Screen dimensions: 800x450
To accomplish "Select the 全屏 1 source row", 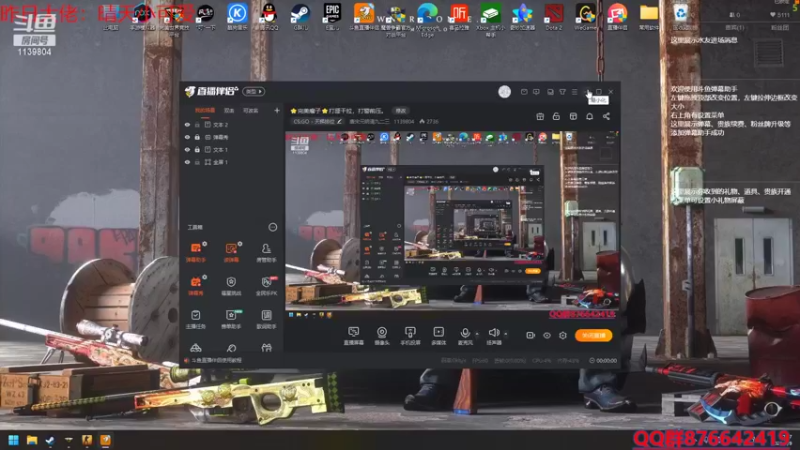I will (x=231, y=162).
